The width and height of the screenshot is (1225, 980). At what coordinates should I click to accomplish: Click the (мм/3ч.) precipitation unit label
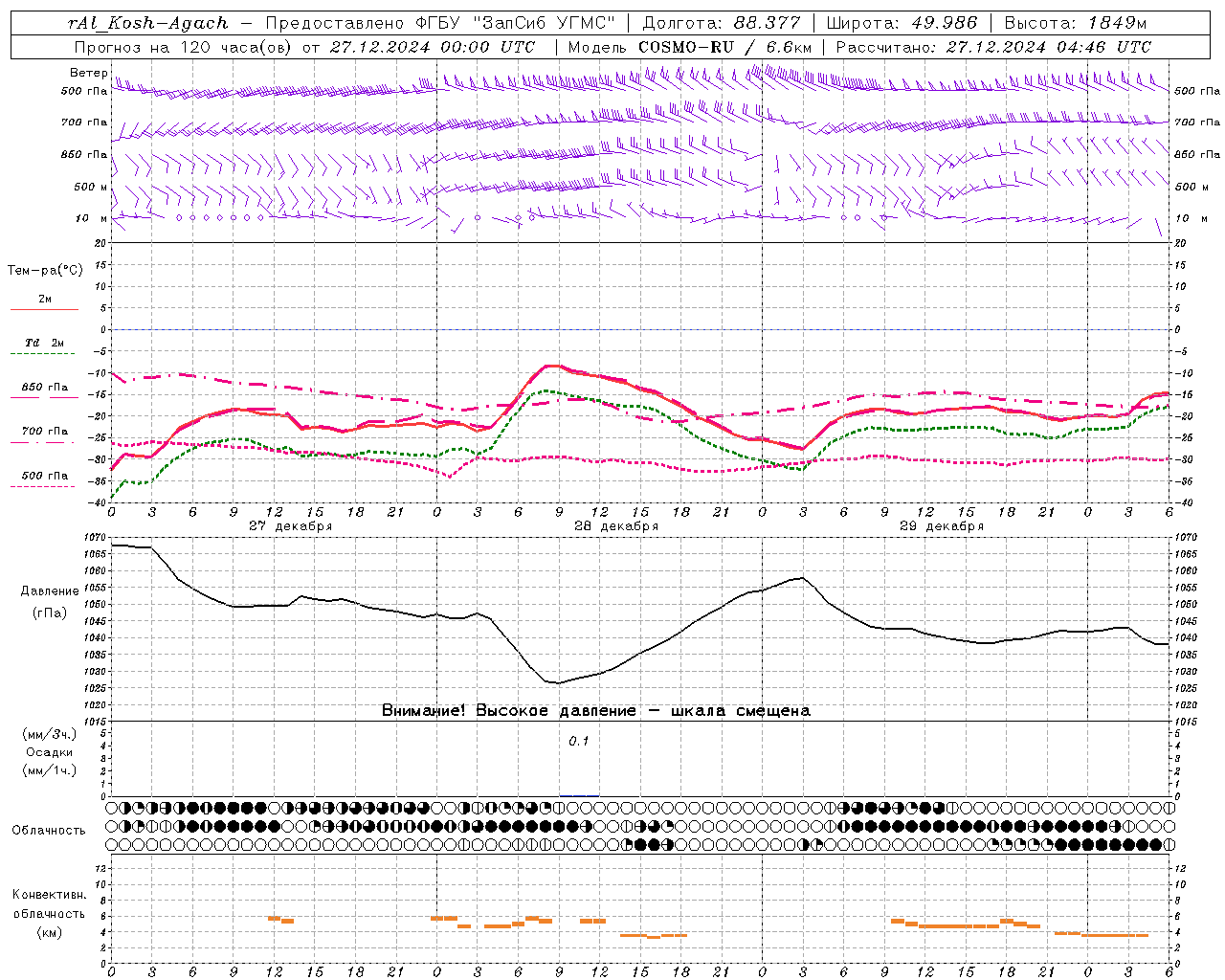point(50,734)
